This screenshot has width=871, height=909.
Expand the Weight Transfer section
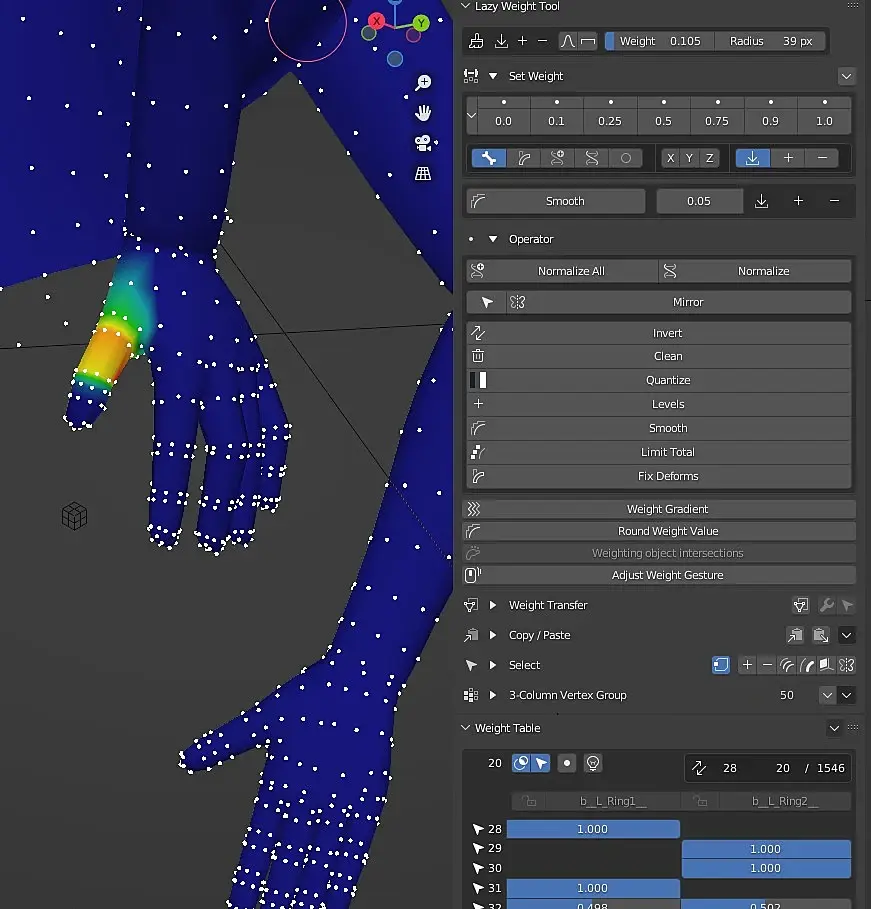pyautogui.click(x=493, y=605)
